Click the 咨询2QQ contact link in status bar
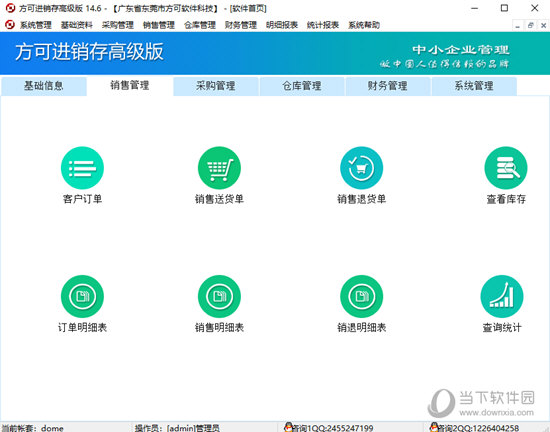The image size is (550, 432). click(474, 428)
